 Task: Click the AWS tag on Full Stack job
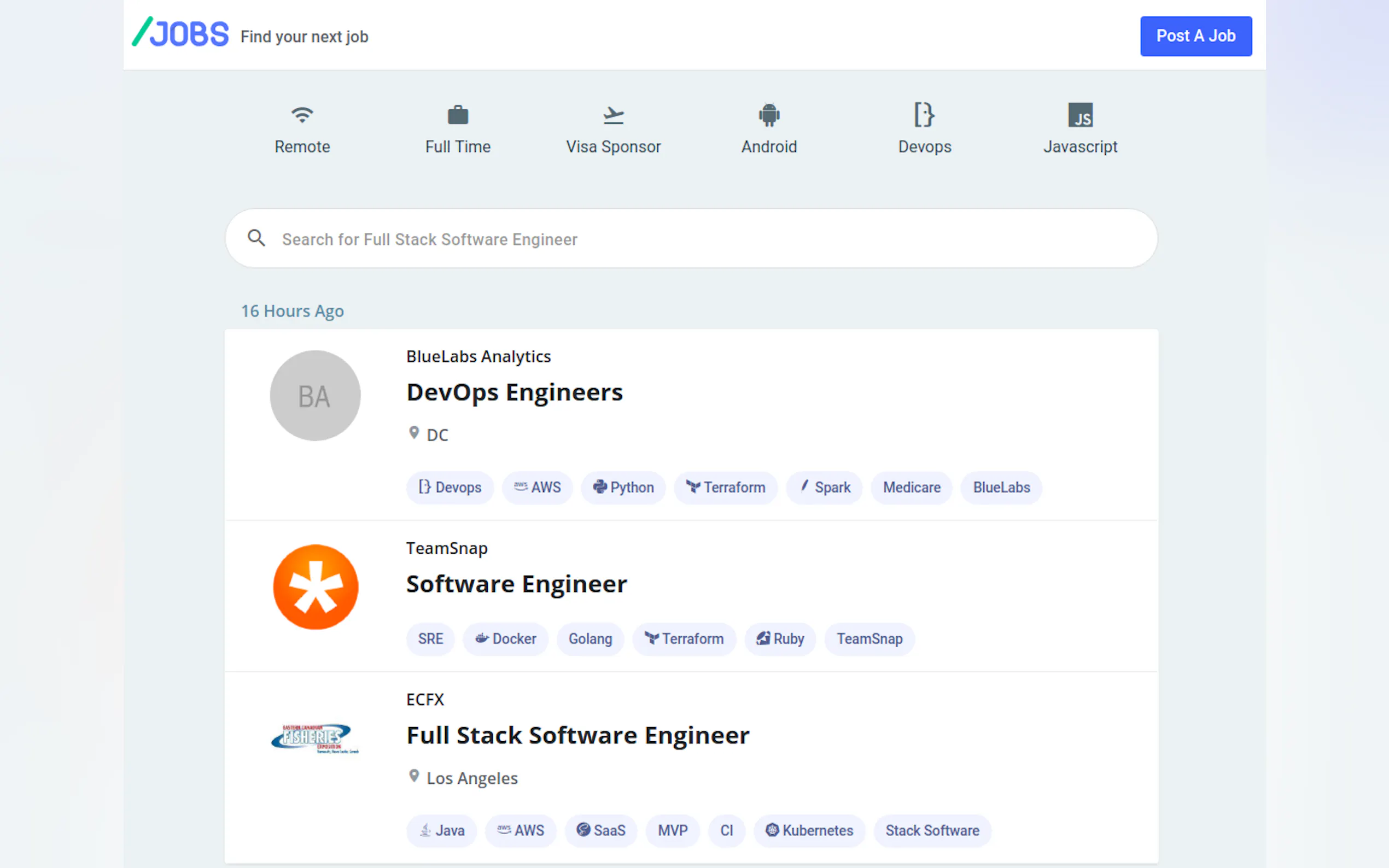click(520, 831)
